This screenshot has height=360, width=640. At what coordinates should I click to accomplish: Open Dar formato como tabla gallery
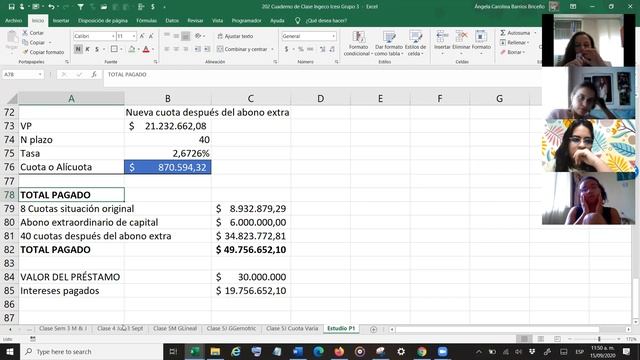pyautogui.click(x=389, y=43)
